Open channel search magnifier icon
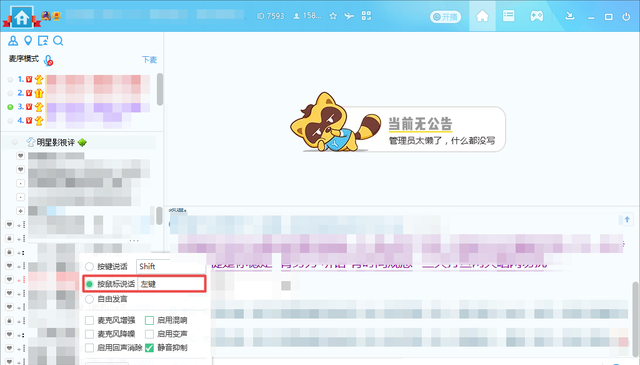 (58, 40)
